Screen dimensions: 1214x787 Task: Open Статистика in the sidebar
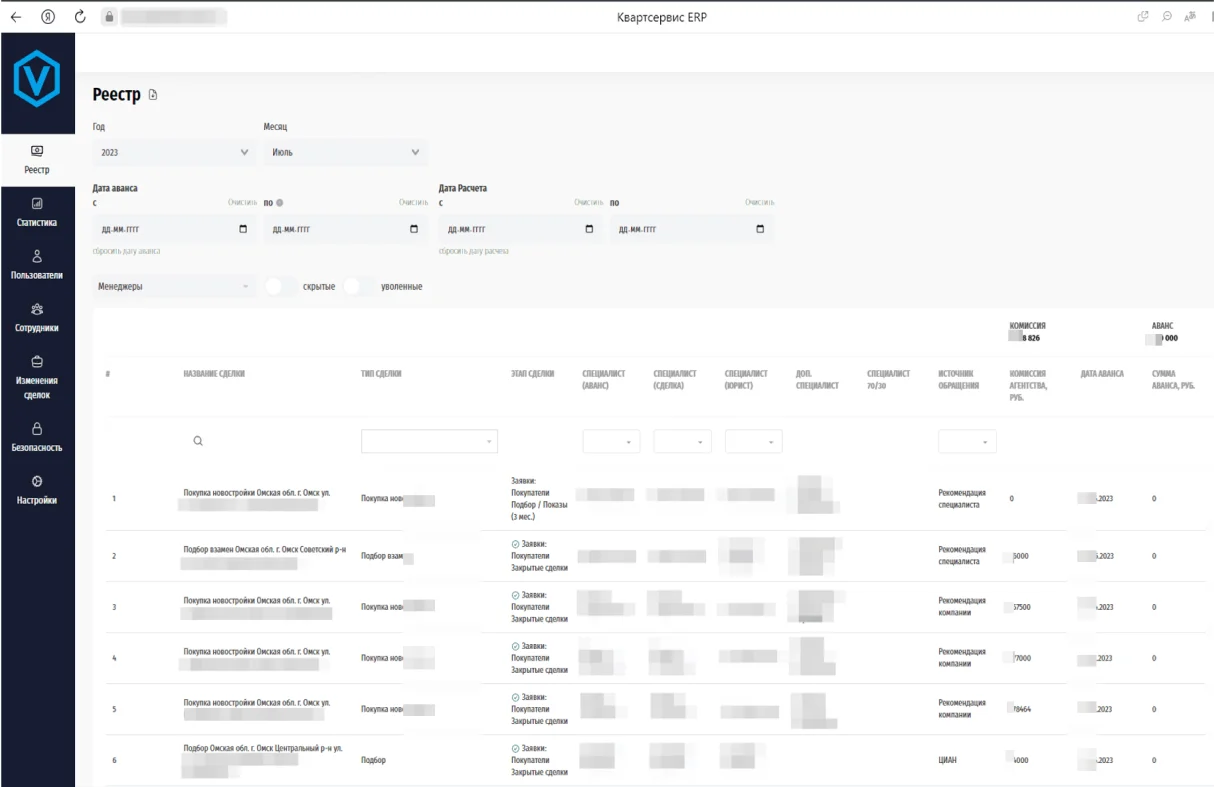click(x=37, y=212)
